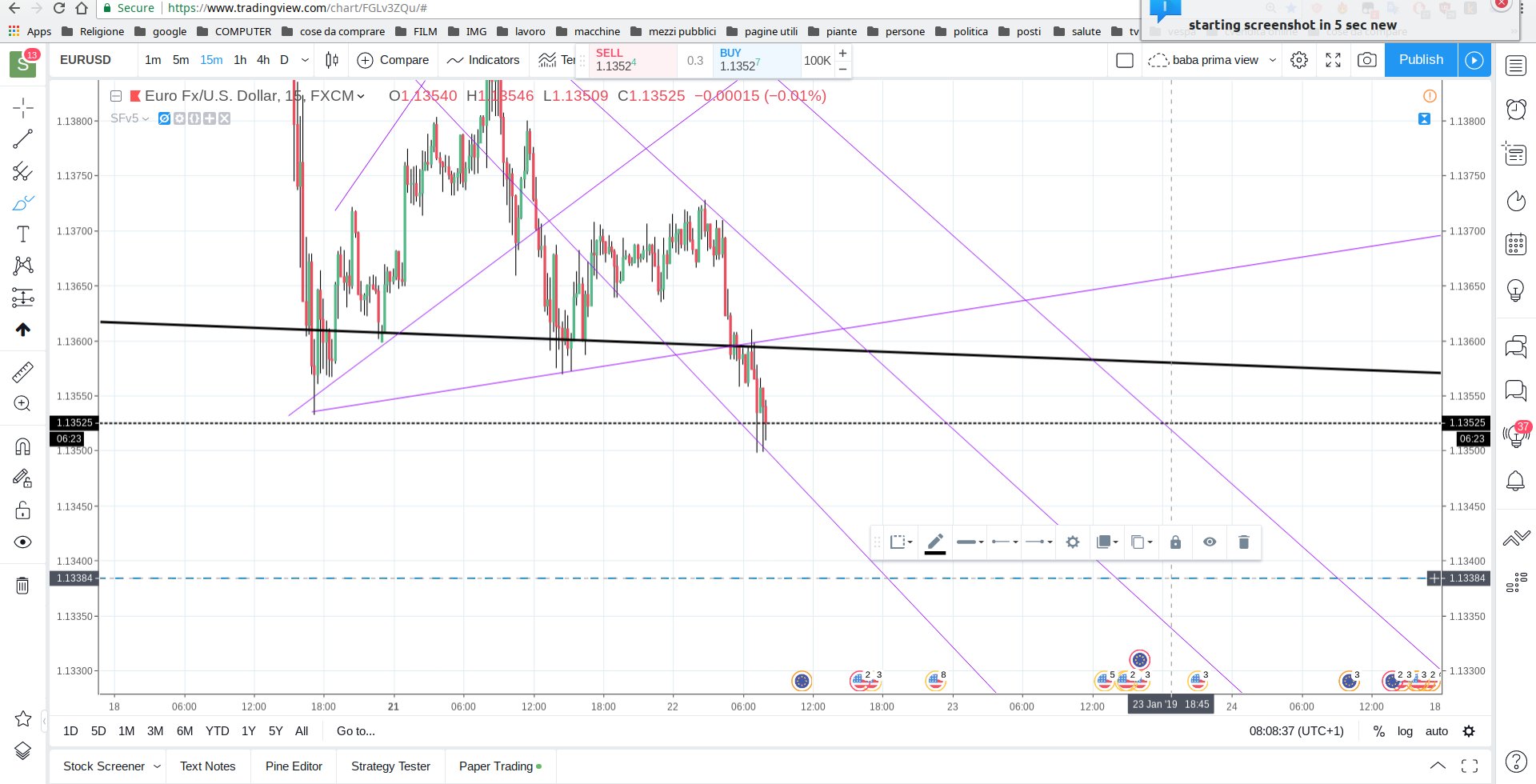The height and width of the screenshot is (784, 1536).
Task: Enter fullscreen mode
Action: point(1334,60)
